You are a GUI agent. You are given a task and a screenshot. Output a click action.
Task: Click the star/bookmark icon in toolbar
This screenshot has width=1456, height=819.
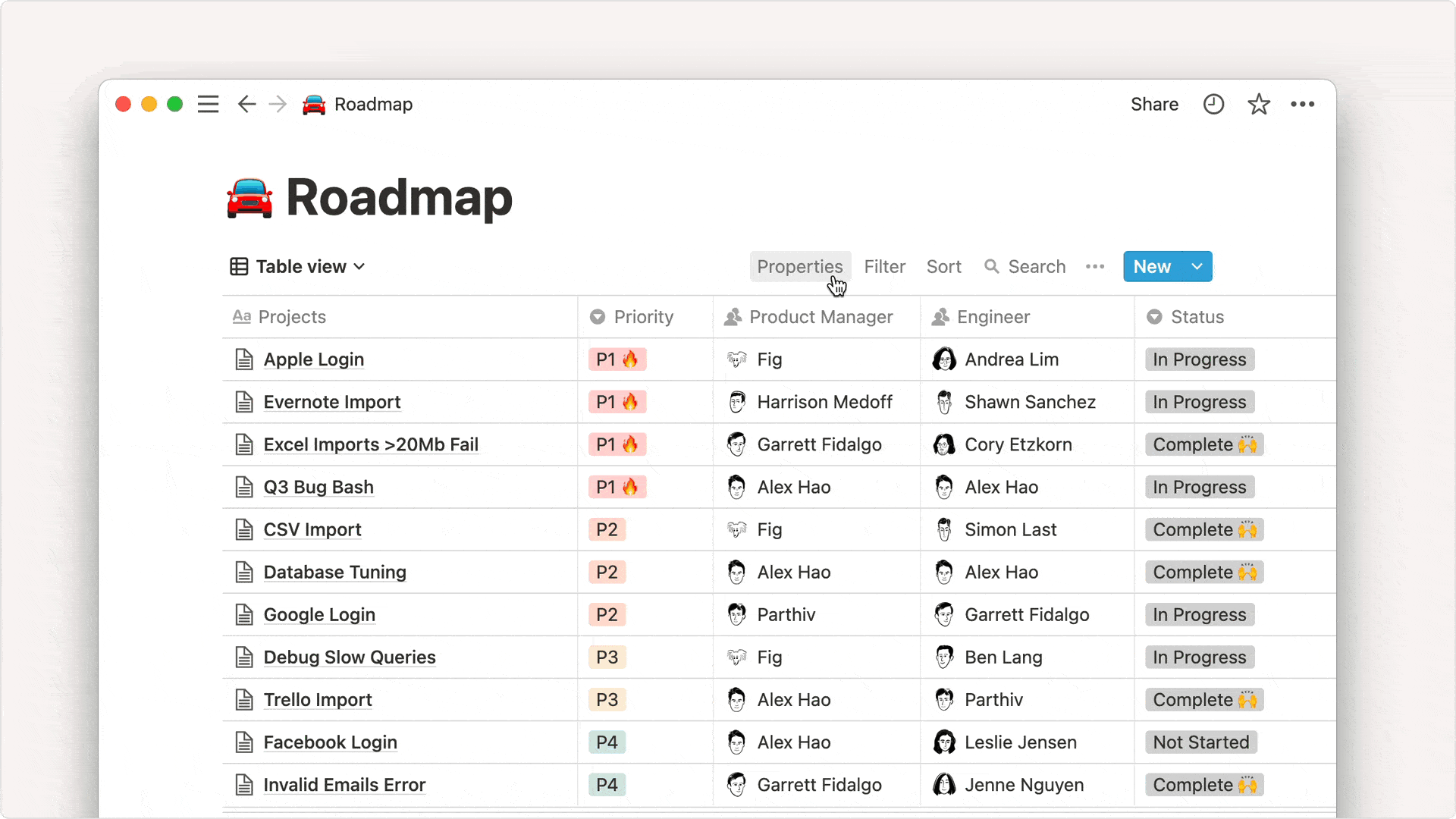(1258, 104)
